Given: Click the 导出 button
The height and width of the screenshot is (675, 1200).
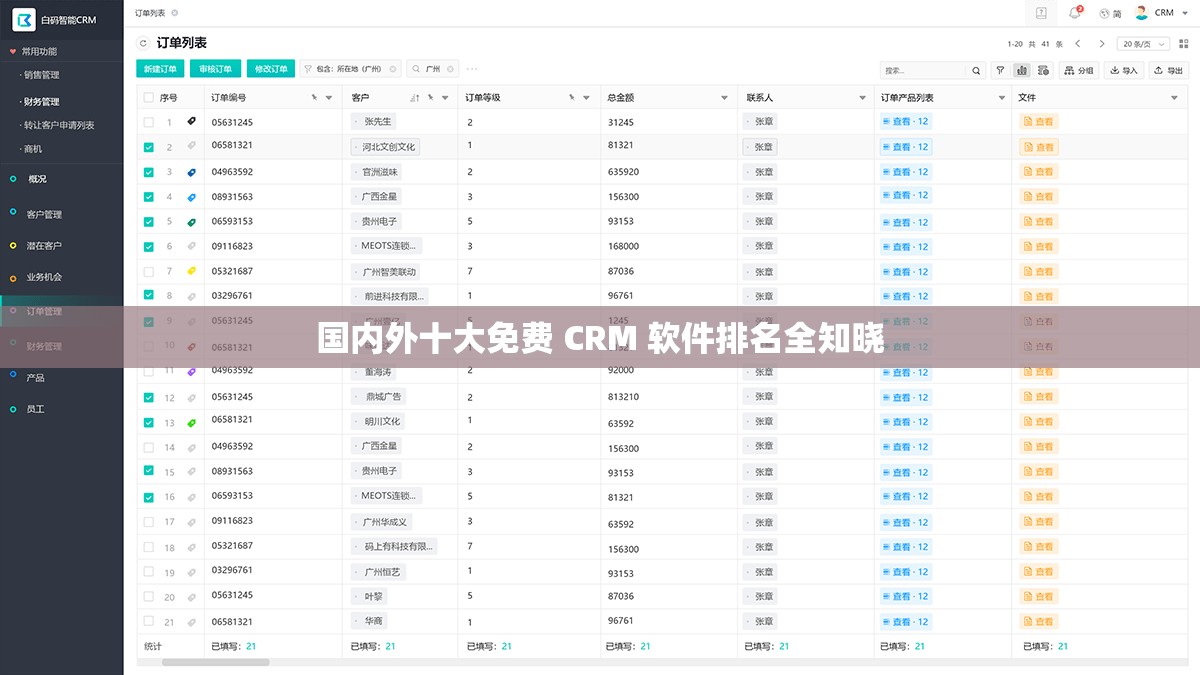Looking at the screenshot, I should click(x=1168, y=70).
